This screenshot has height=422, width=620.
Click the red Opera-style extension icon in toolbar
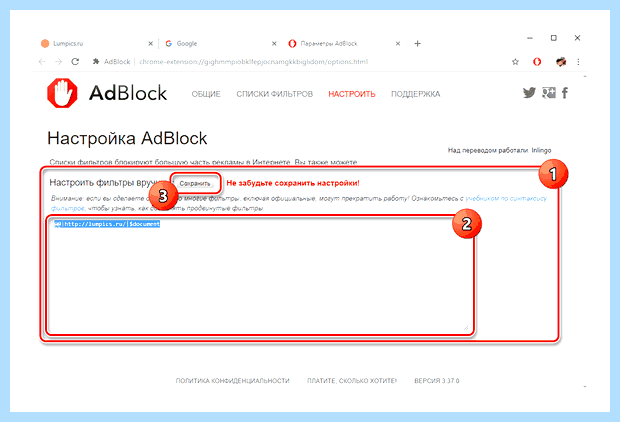coord(537,62)
